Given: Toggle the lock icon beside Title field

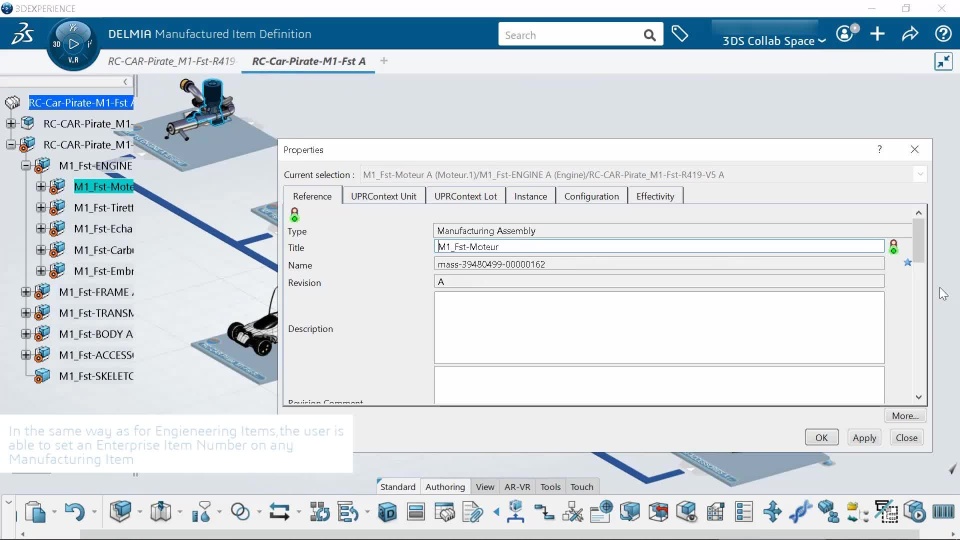Looking at the screenshot, I should 893,247.
